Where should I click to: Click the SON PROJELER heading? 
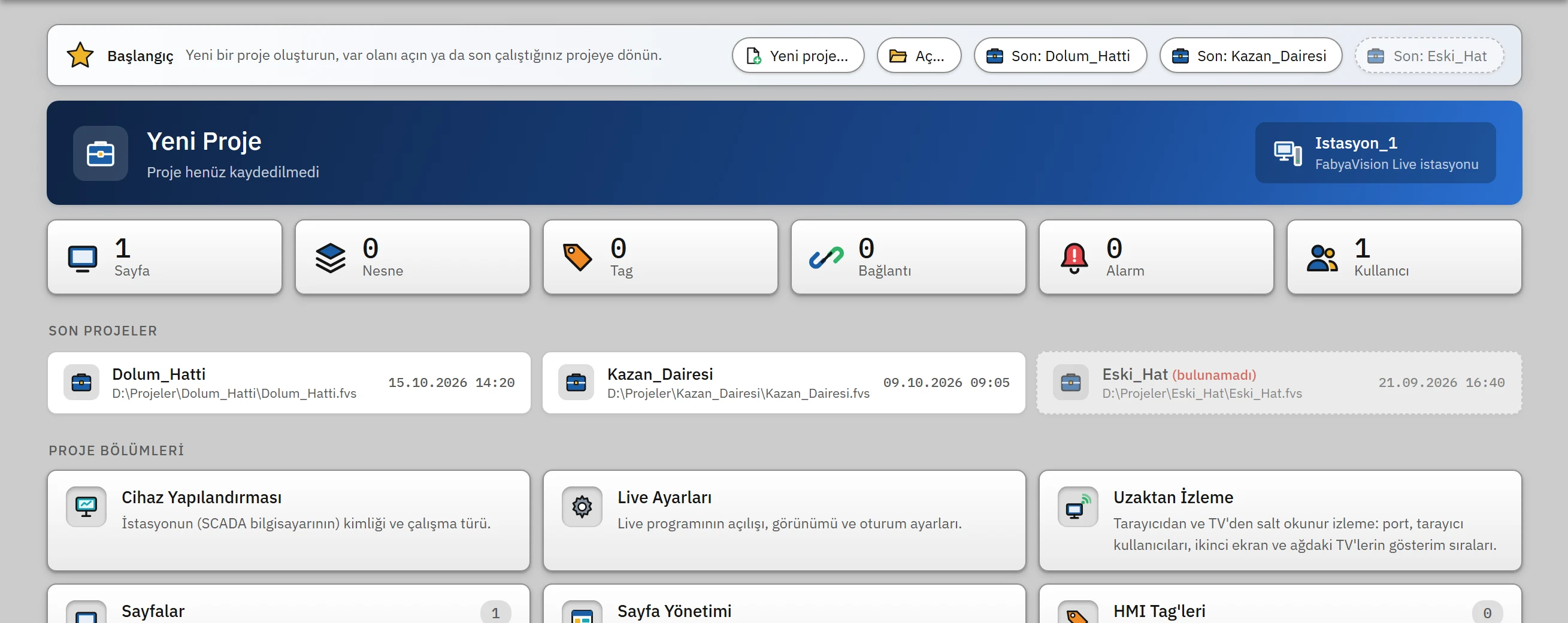click(x=103, y=331)
